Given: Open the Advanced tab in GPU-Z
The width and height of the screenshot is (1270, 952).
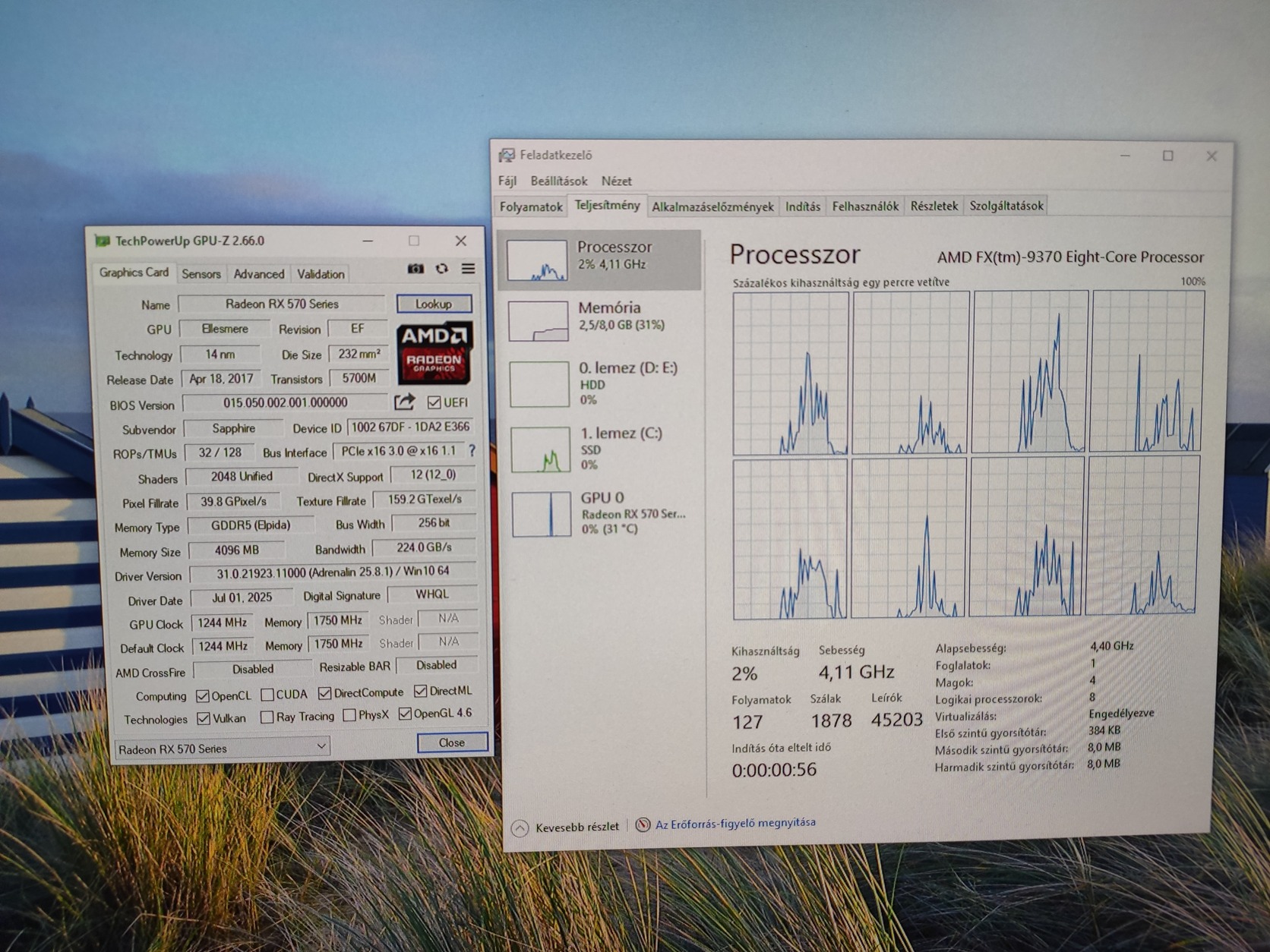Looking at the screenshot, I should 259,274.
